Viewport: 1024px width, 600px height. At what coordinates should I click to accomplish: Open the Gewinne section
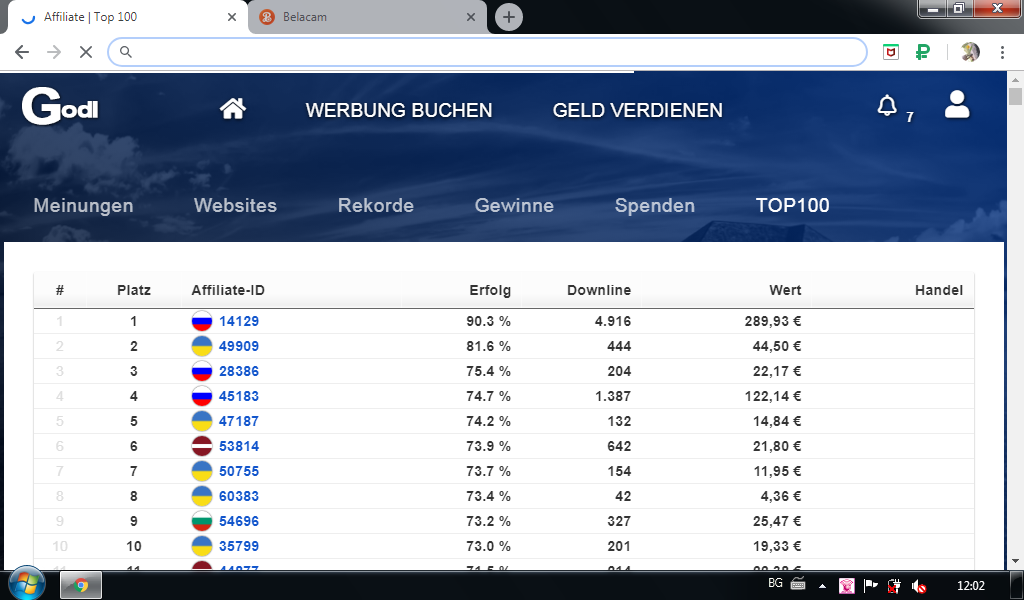514,206
